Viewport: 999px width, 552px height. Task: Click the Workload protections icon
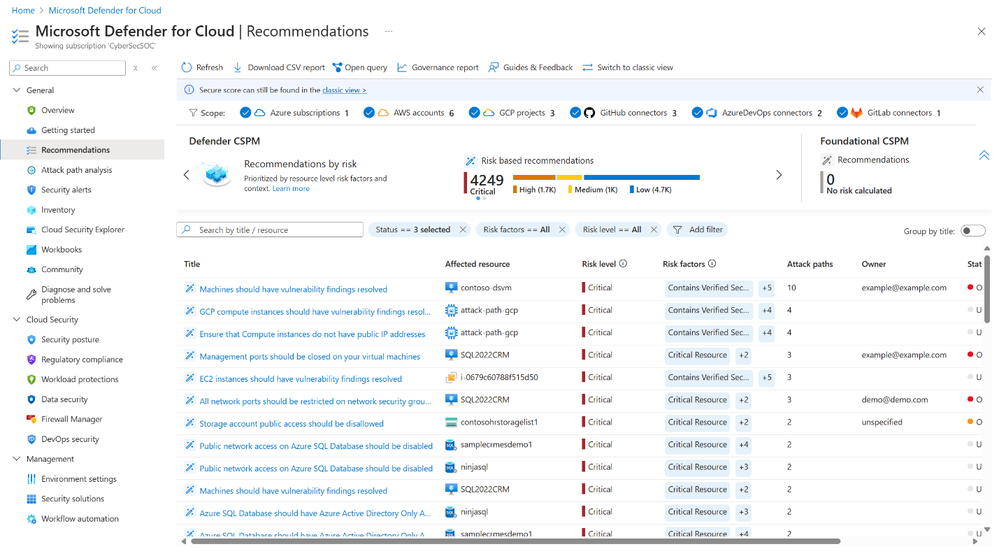[x=31, y=379]
